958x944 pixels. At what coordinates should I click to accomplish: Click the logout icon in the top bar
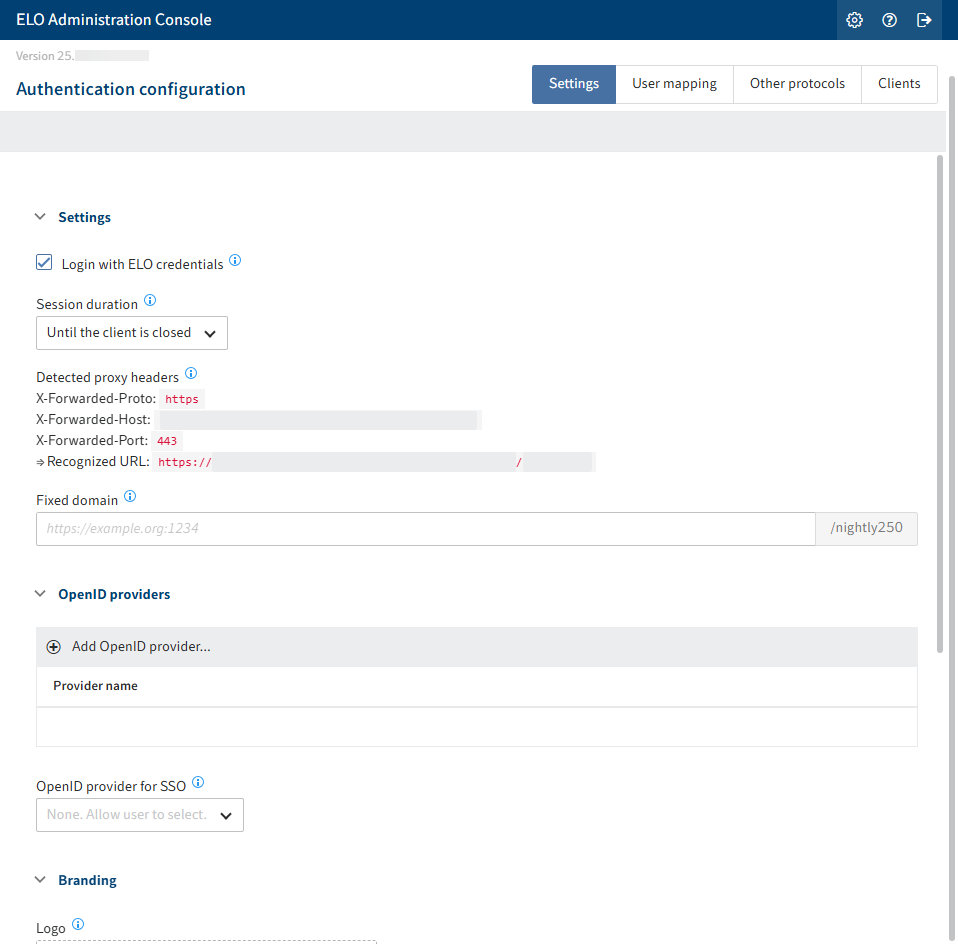[x=924, y=19]
